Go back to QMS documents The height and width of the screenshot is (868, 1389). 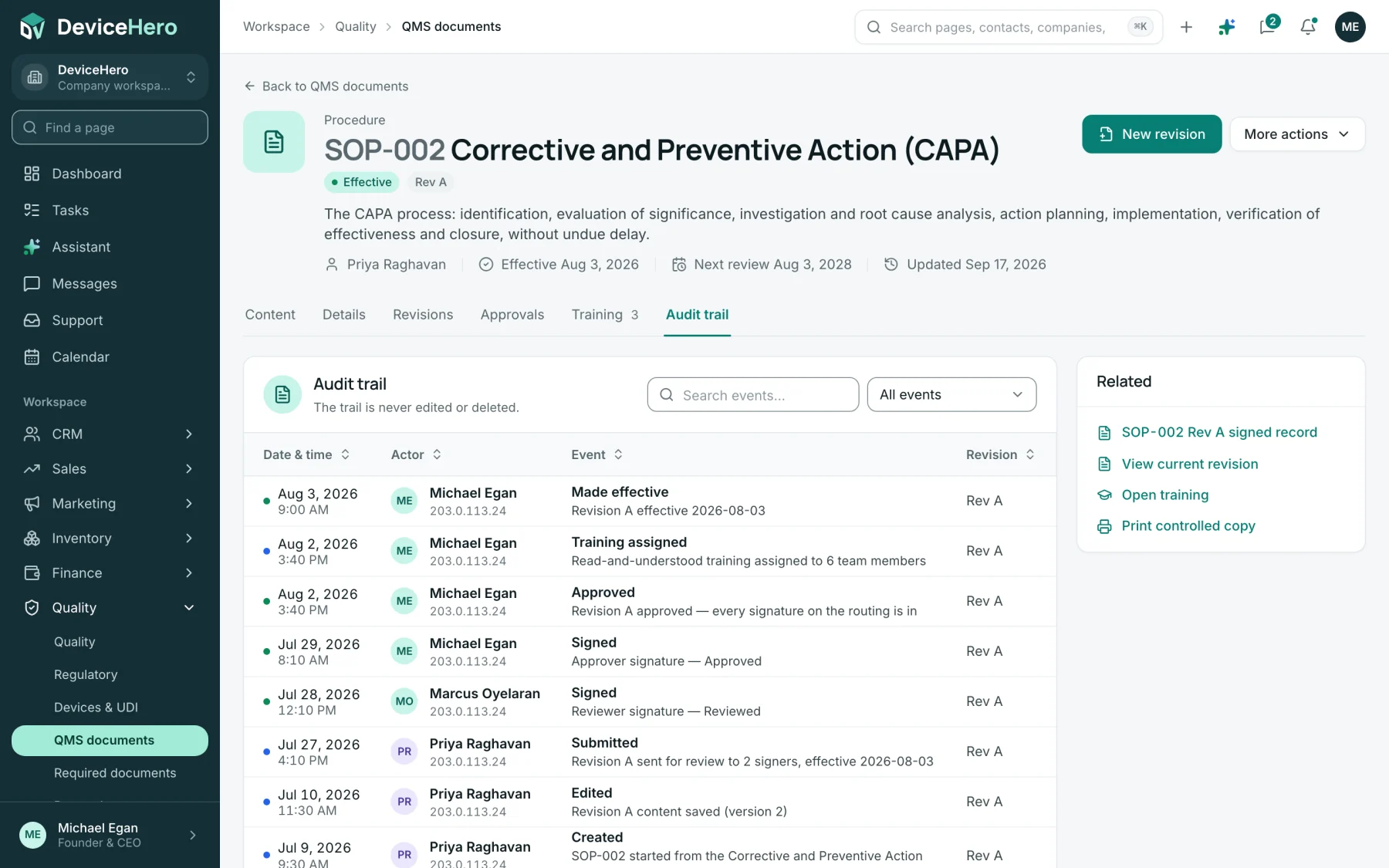pos(326,86)
